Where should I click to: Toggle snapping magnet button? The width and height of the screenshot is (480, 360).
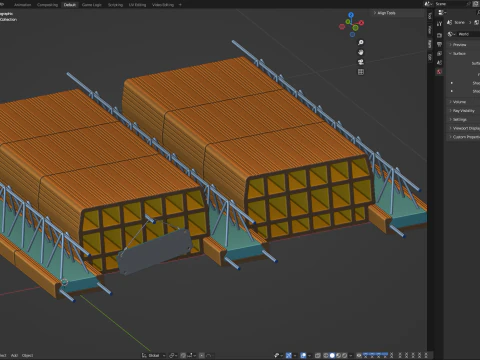click(x=183, y=355)
